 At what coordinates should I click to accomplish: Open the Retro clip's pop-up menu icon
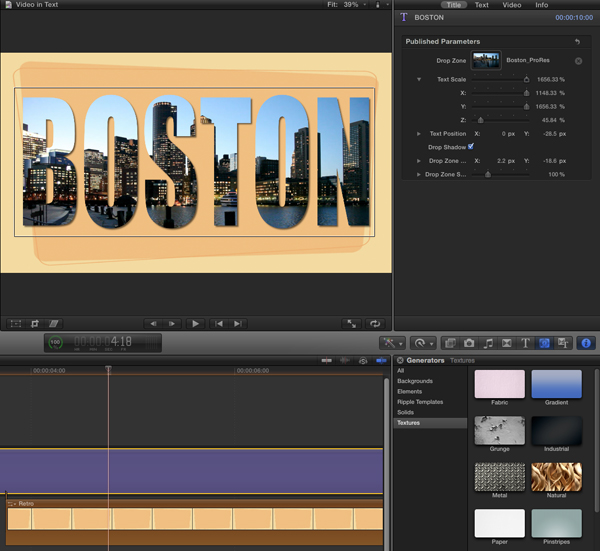click(x=10, y=504)
